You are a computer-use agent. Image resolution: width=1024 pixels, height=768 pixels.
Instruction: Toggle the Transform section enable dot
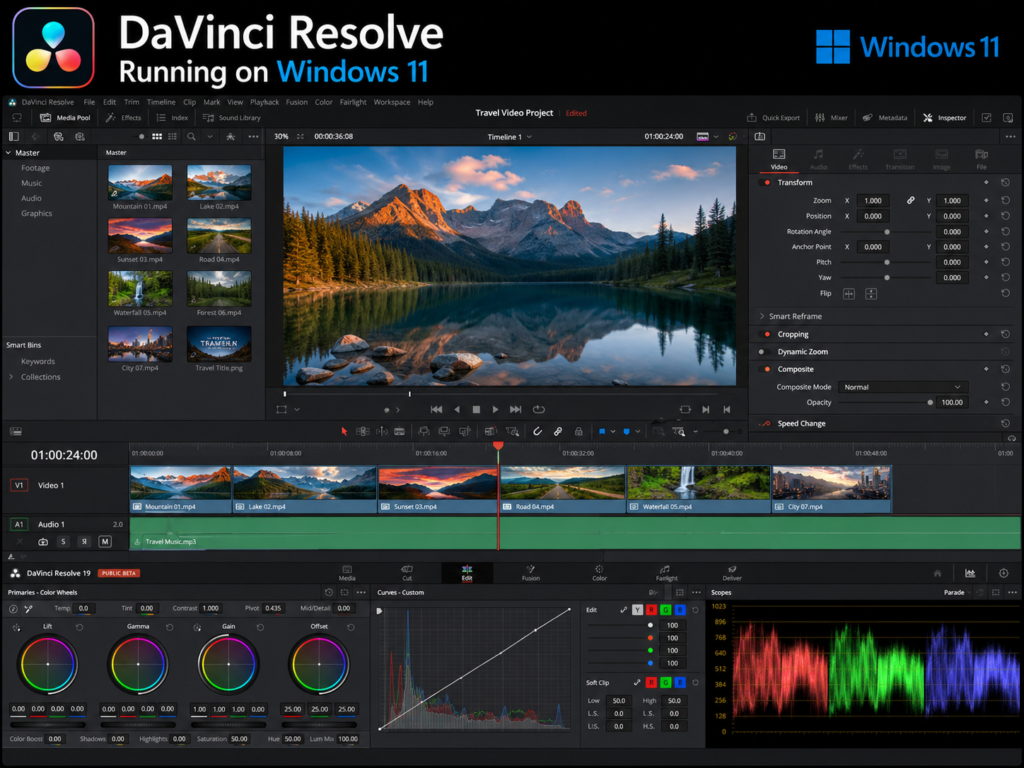767,183
